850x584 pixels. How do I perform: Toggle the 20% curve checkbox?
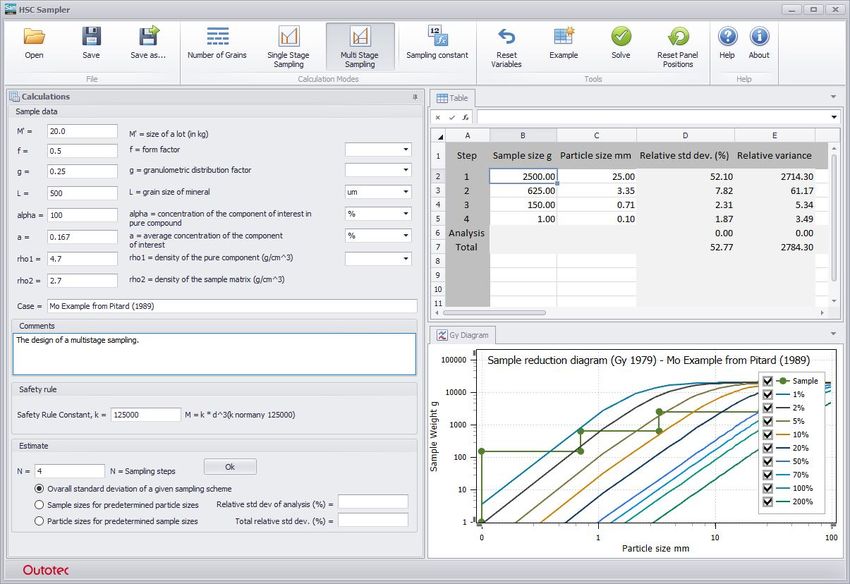(x=768, y=448)
